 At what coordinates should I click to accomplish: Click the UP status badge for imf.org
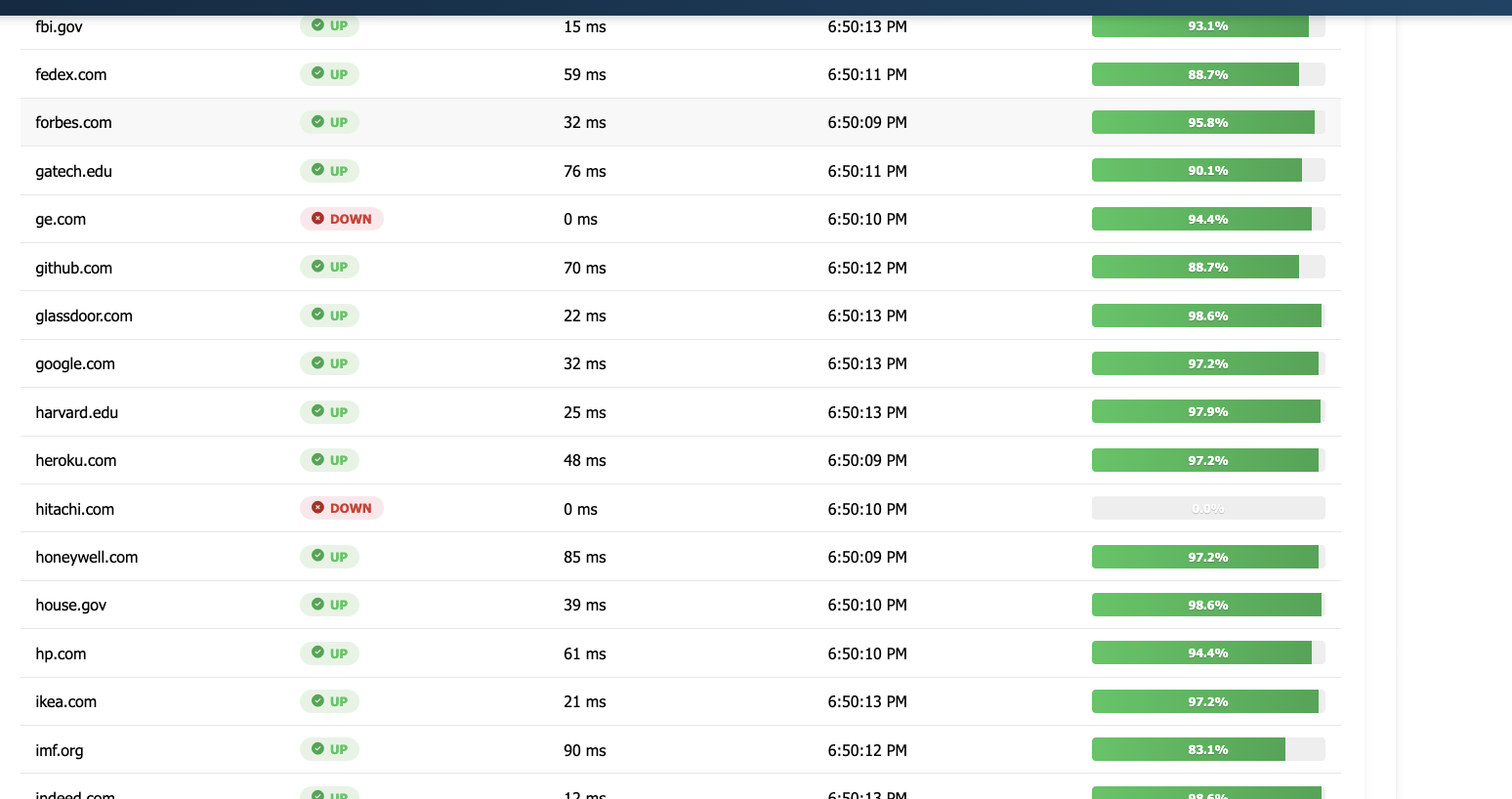pyautogui.click(x=329, y=749)
